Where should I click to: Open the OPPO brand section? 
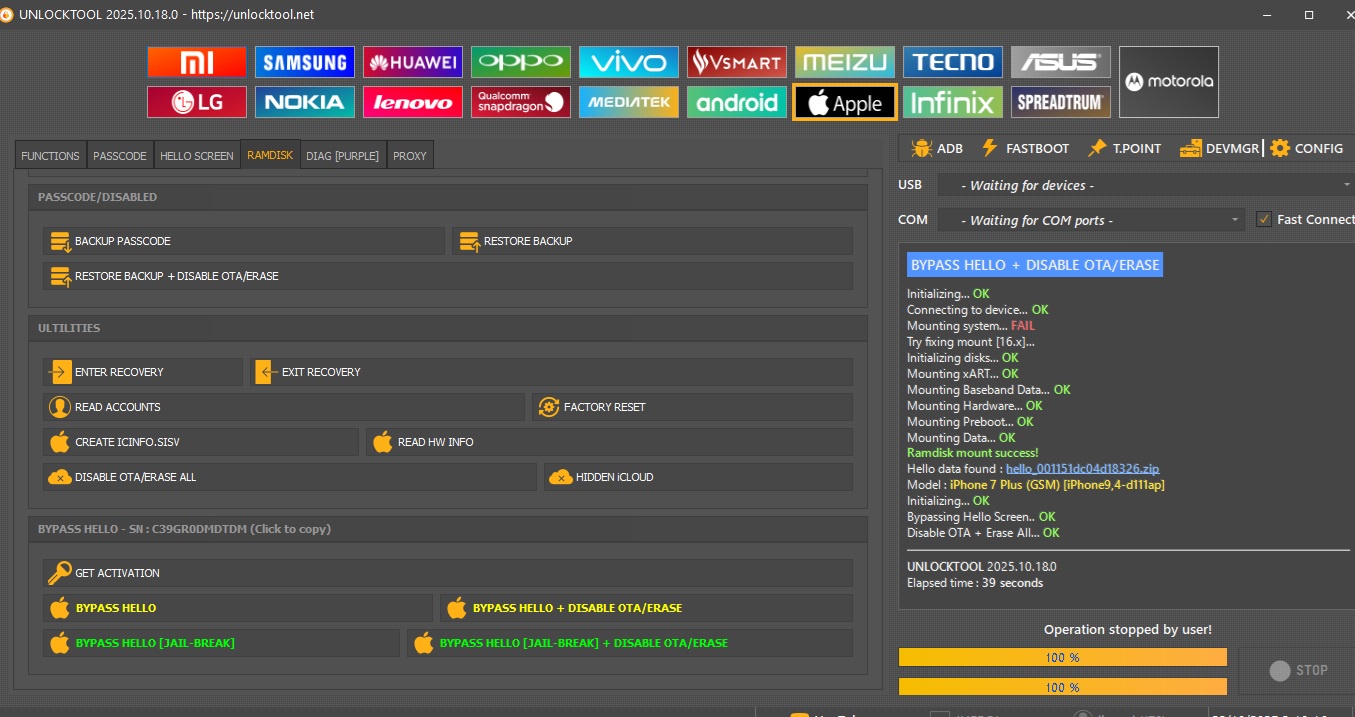pos(521,62)
